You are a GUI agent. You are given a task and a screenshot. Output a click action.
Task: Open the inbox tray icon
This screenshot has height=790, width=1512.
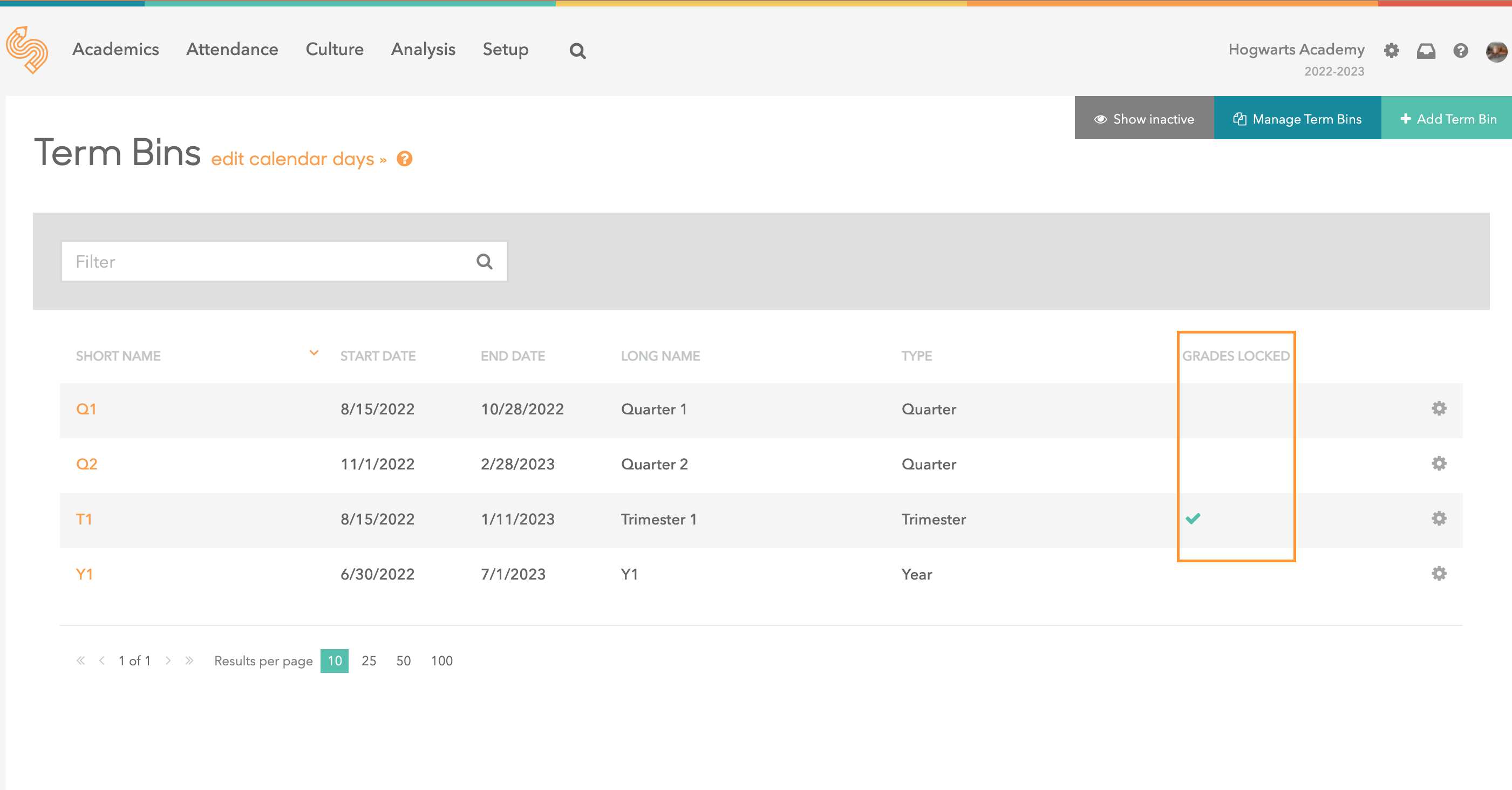[1426, 51]
